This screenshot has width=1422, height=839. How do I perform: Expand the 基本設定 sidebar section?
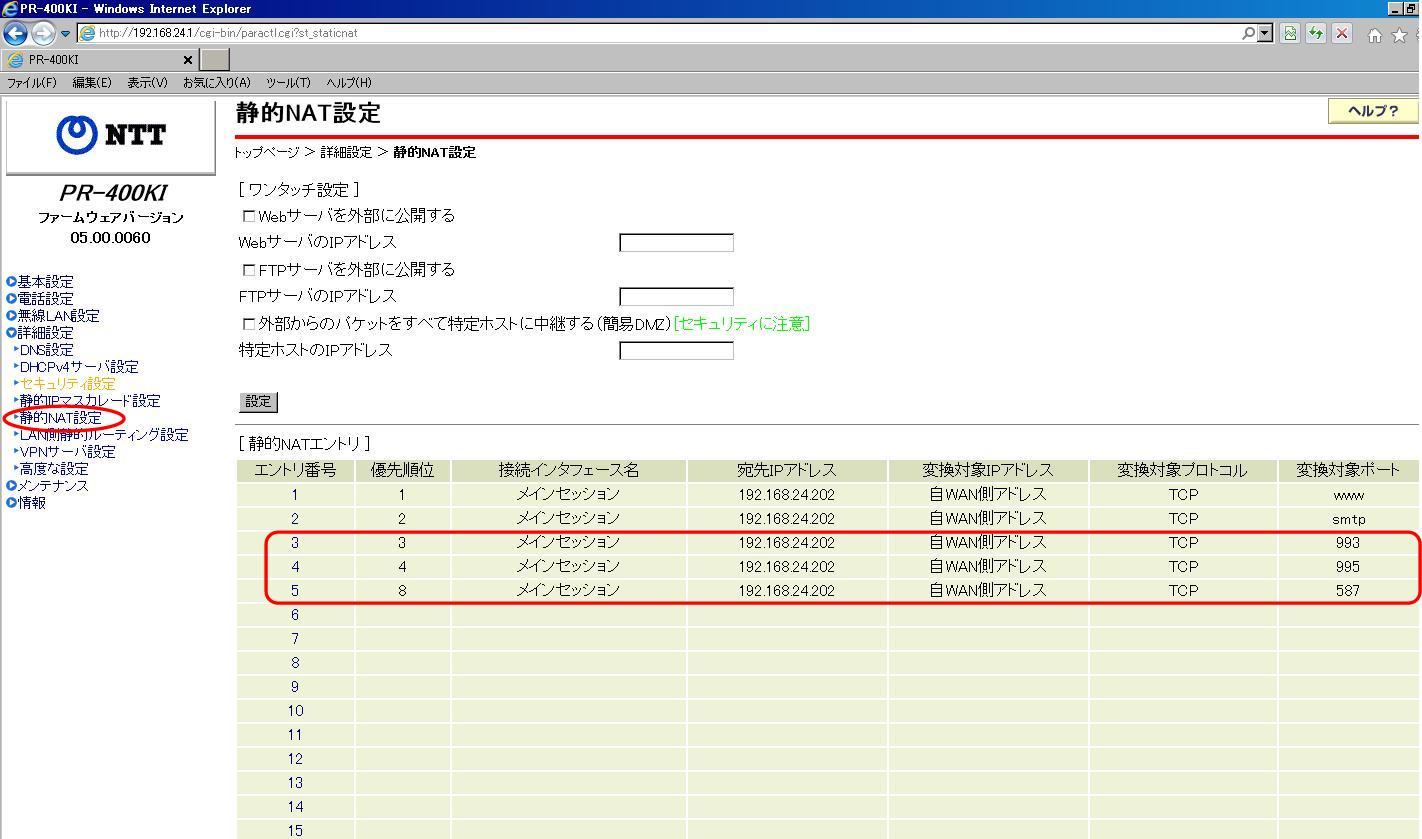pyautogui.click(x=45, y=282)
